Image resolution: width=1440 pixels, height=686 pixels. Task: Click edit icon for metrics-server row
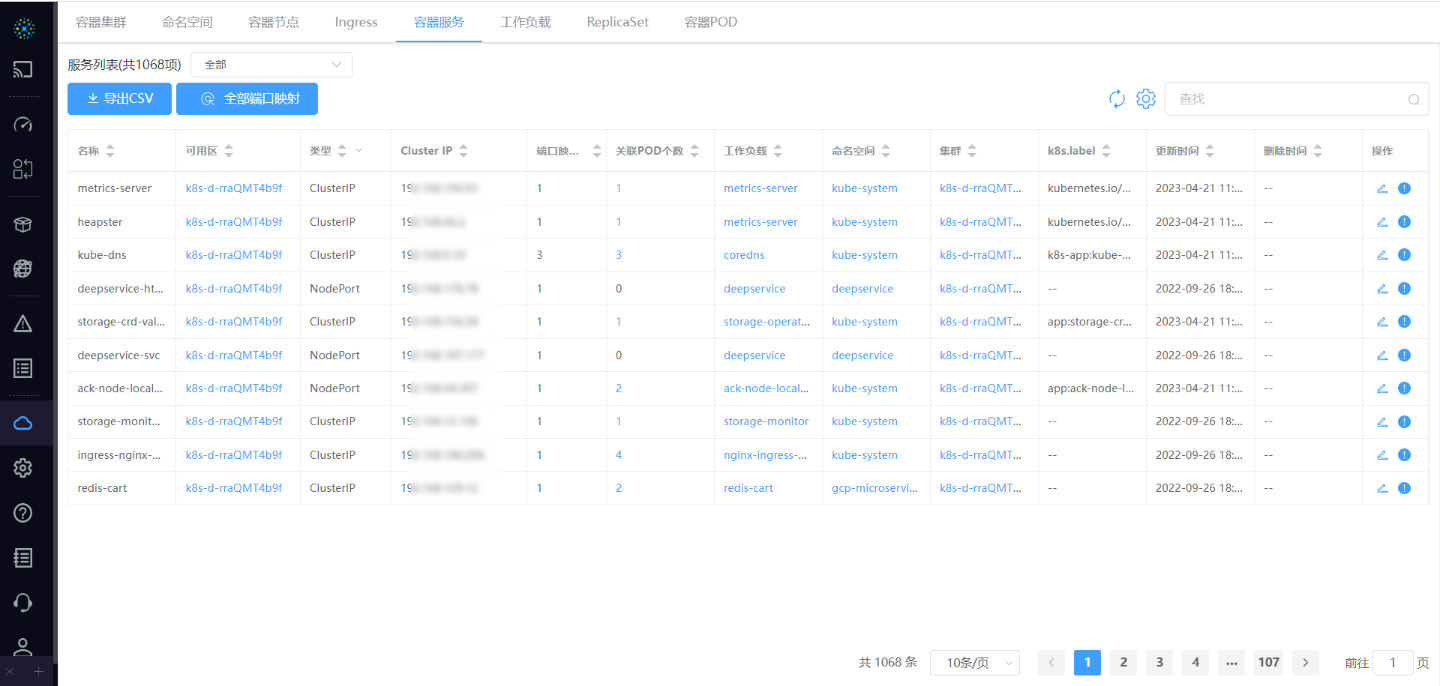point(1382,188)
